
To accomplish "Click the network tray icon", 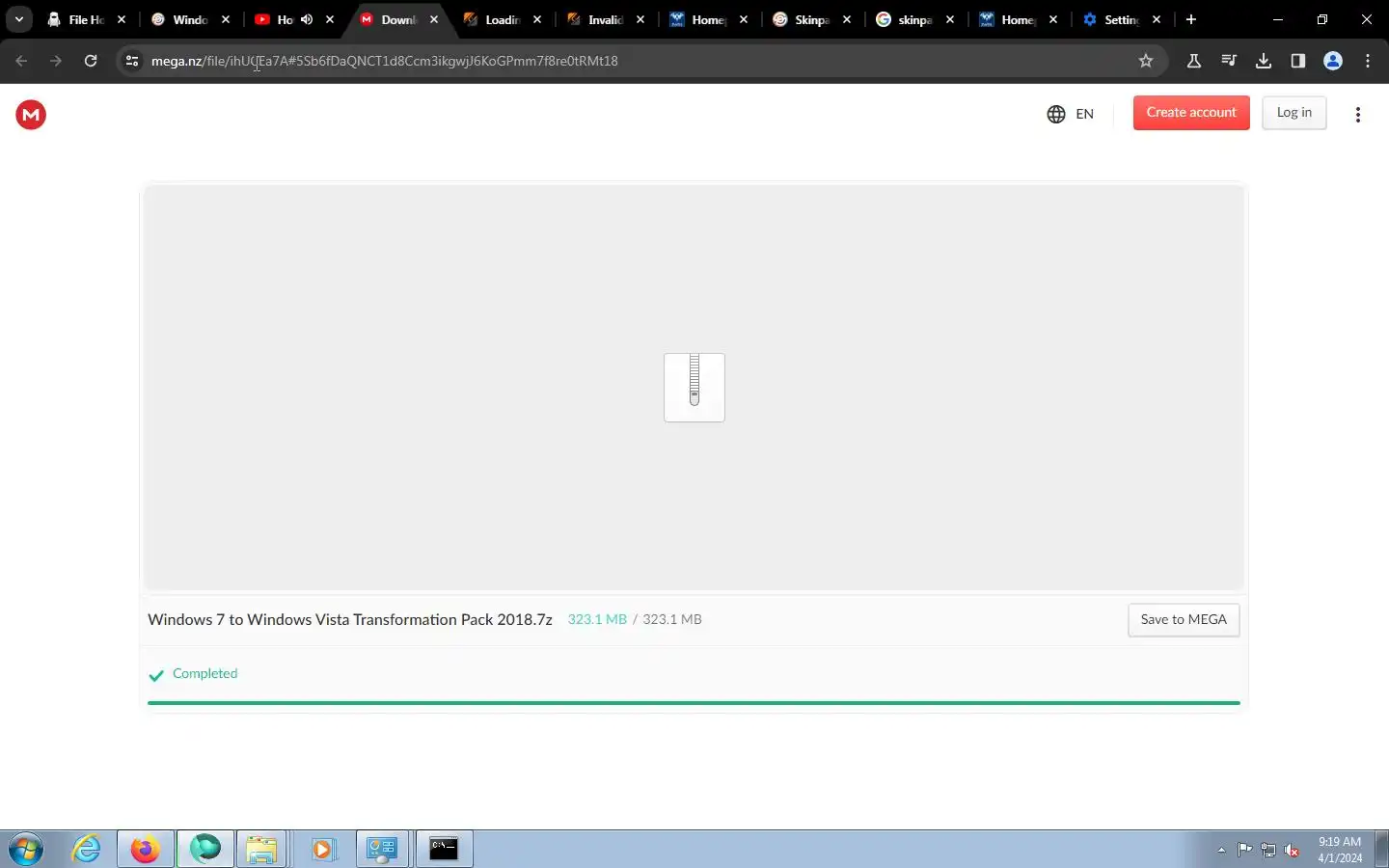I will coord(1268,850).
